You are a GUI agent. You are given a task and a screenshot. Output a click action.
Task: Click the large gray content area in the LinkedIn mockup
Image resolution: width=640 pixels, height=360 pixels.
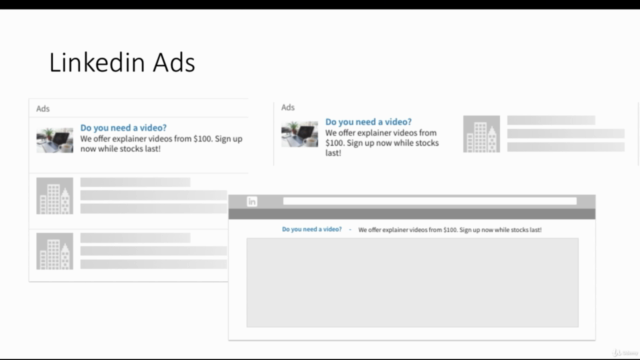(x=412, y=282)
